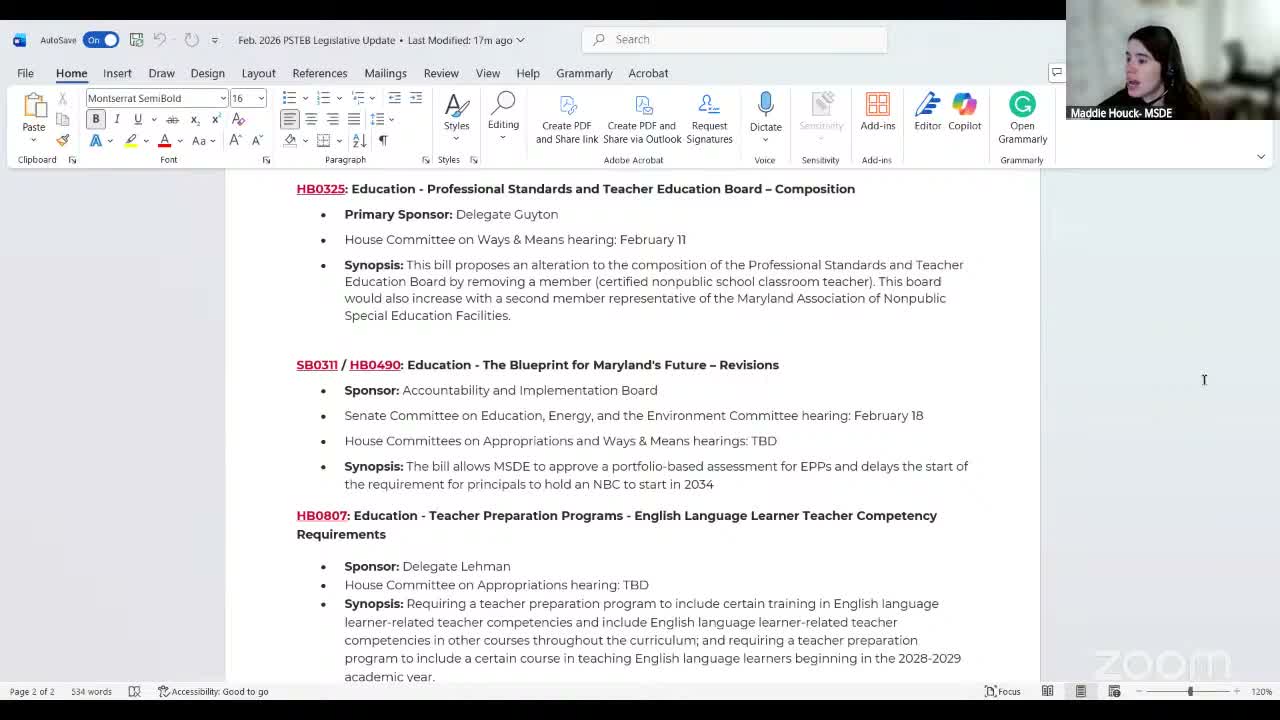Toggle the Bold button
Viewport: 1280px width, 720px height.
click(96, 119)
